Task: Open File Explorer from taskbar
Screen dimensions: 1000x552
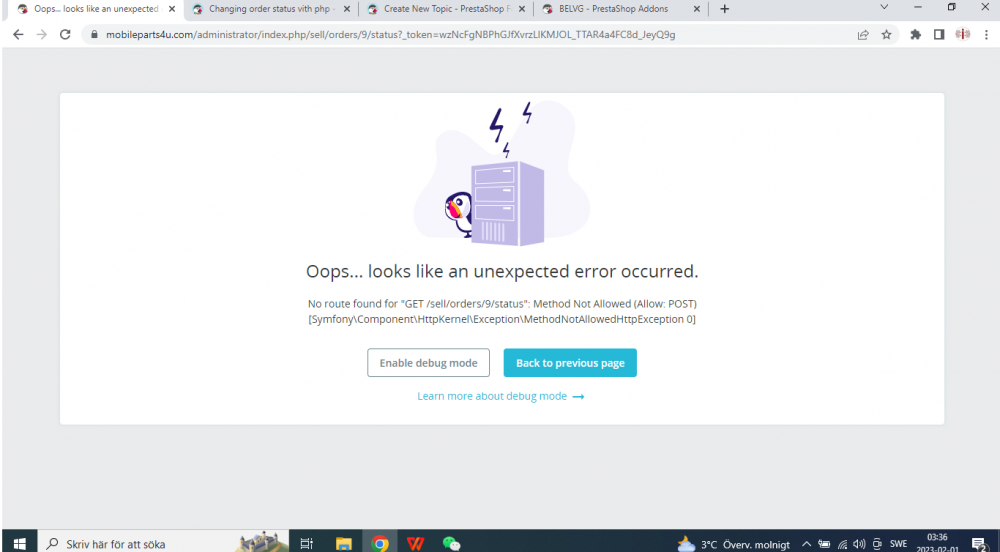Action: 344,544
